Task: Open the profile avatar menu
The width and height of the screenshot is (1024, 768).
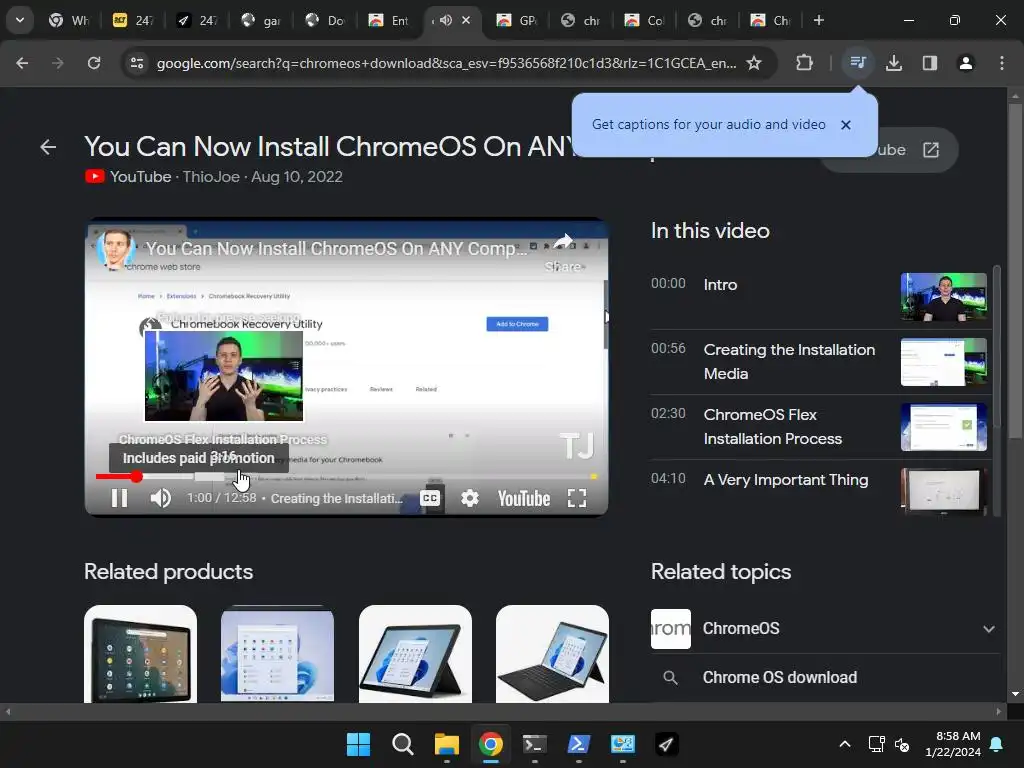Action: click(x=965, y=63)
